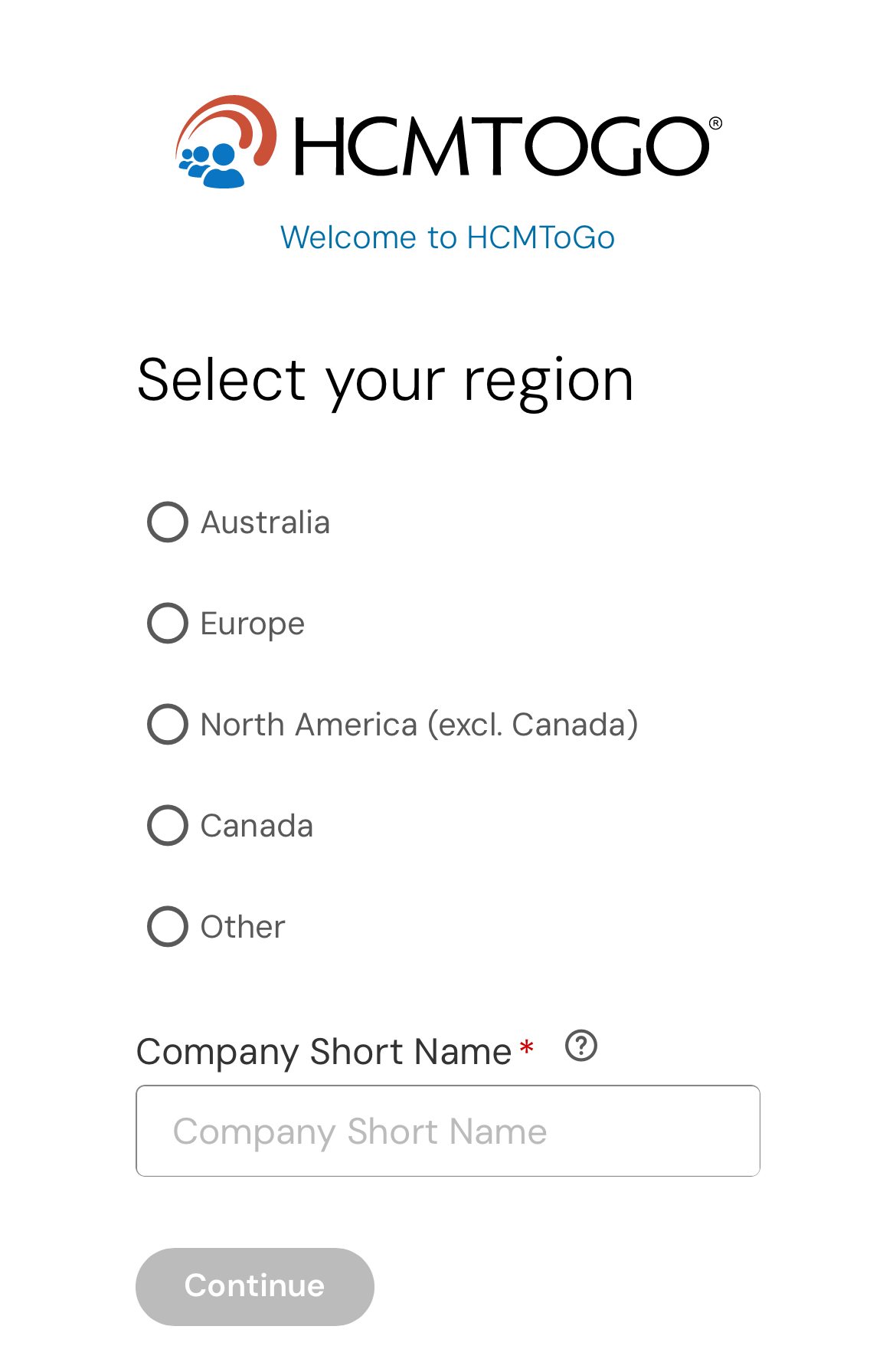Click the HCMToGo people logo icon

tap(224, 143)
